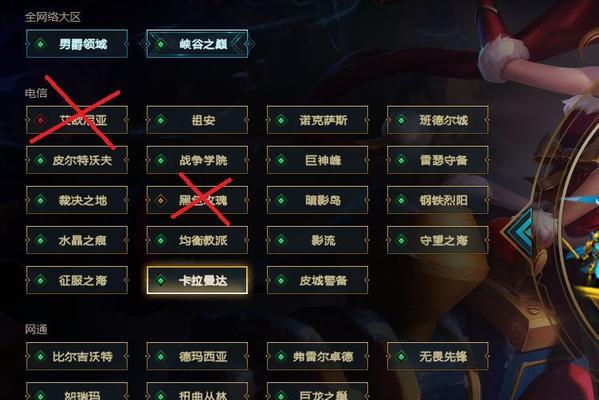Choose the 雷瑟守备 server
This screenshot has width=599, height=400.
(x=438, y=160)
